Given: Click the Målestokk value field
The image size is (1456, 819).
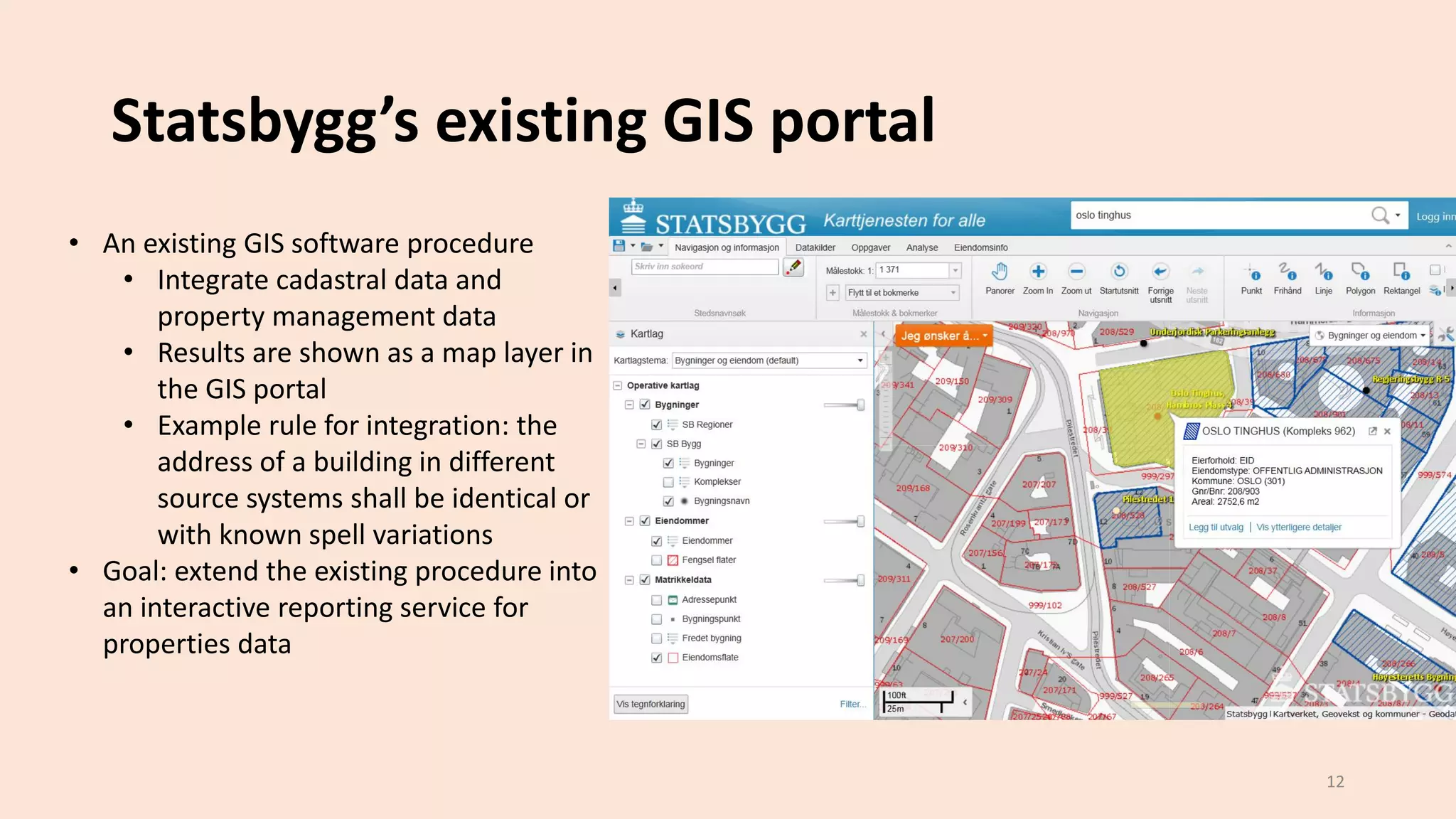Looking at the screenshot, I should tap(913, 270).
